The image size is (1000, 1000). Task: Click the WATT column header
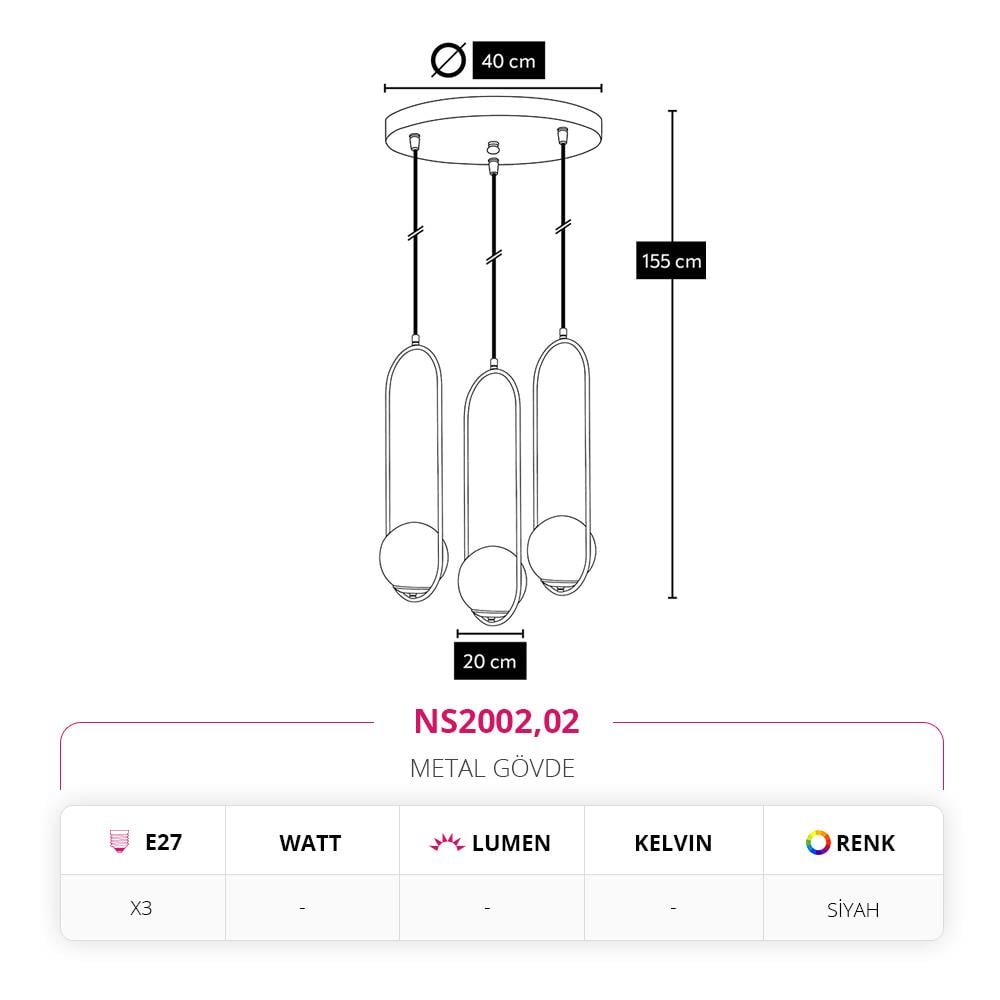pyautogui.click(x=310, y=843)
